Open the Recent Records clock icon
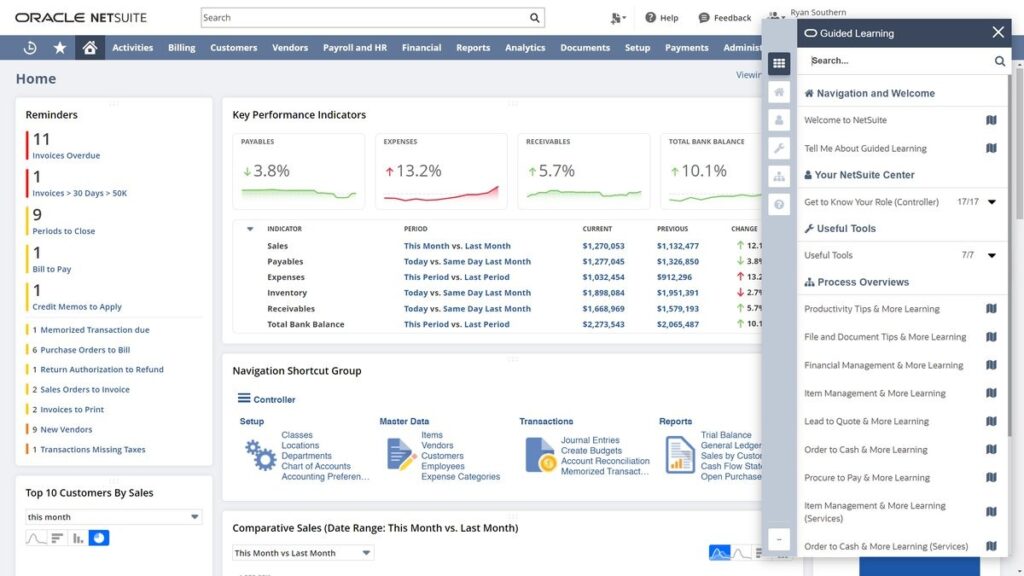The width and height of the screenshot is (1024, 576). coord(30,48)
